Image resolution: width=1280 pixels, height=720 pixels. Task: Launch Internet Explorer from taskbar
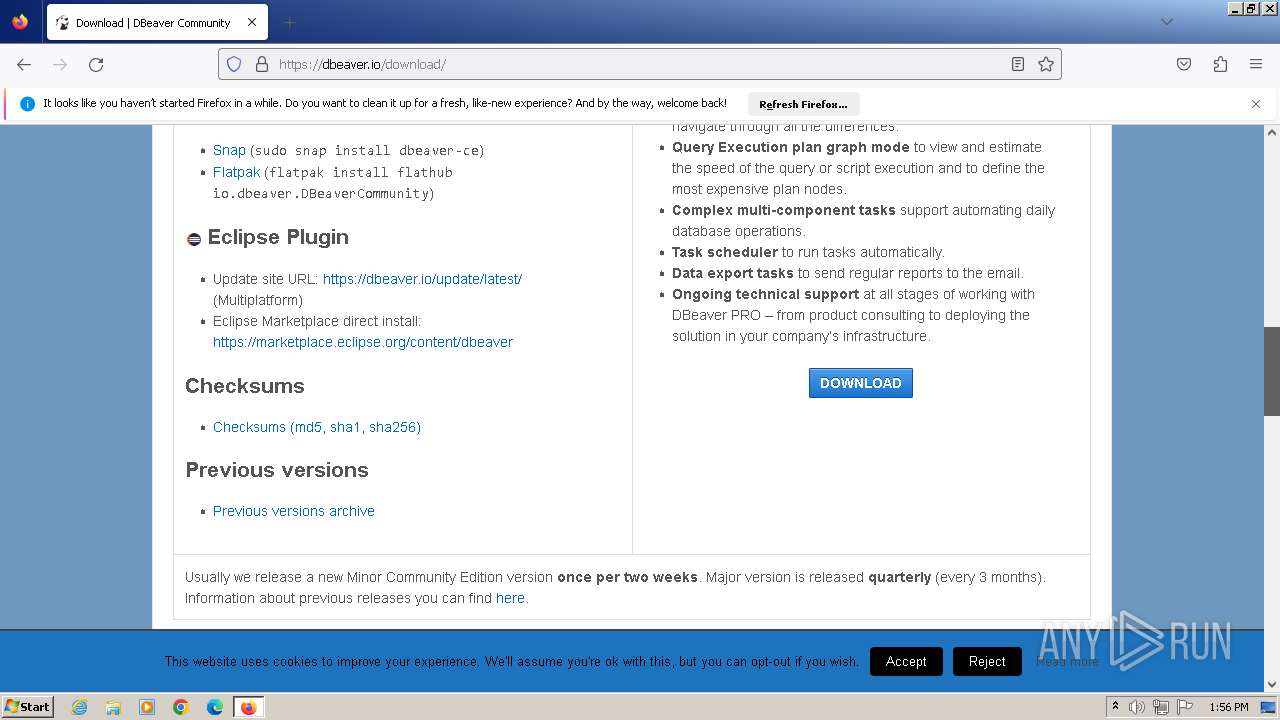[x=80, y=707]
